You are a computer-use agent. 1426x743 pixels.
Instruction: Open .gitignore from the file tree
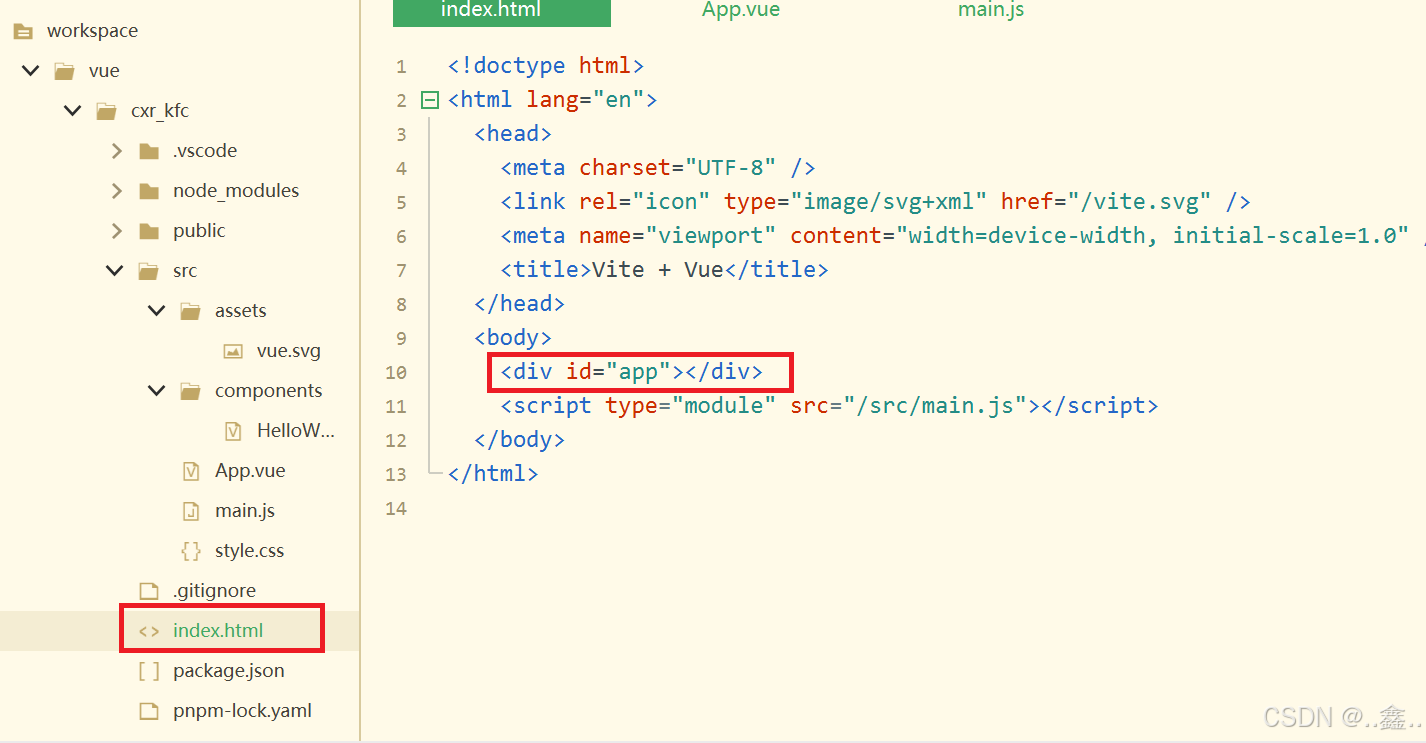(x=214, y=591)
